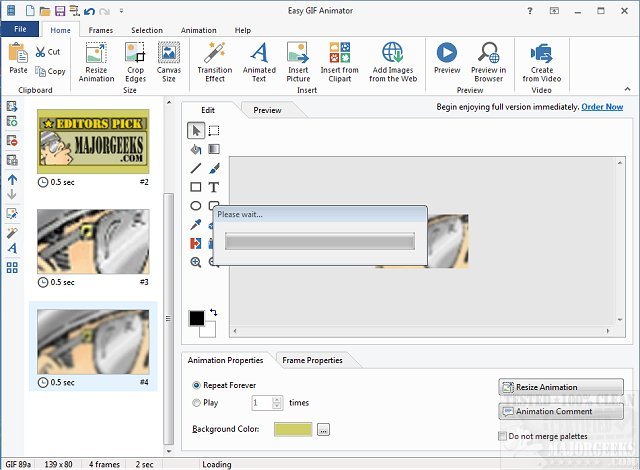Select the Crop Edges tool

click(135, 61)
